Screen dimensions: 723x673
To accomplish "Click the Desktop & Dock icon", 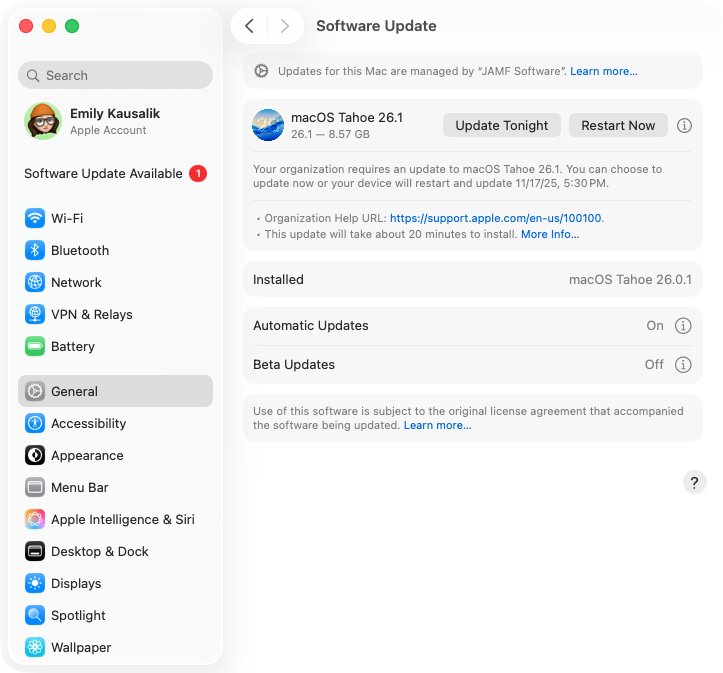I will coord(35,551).
